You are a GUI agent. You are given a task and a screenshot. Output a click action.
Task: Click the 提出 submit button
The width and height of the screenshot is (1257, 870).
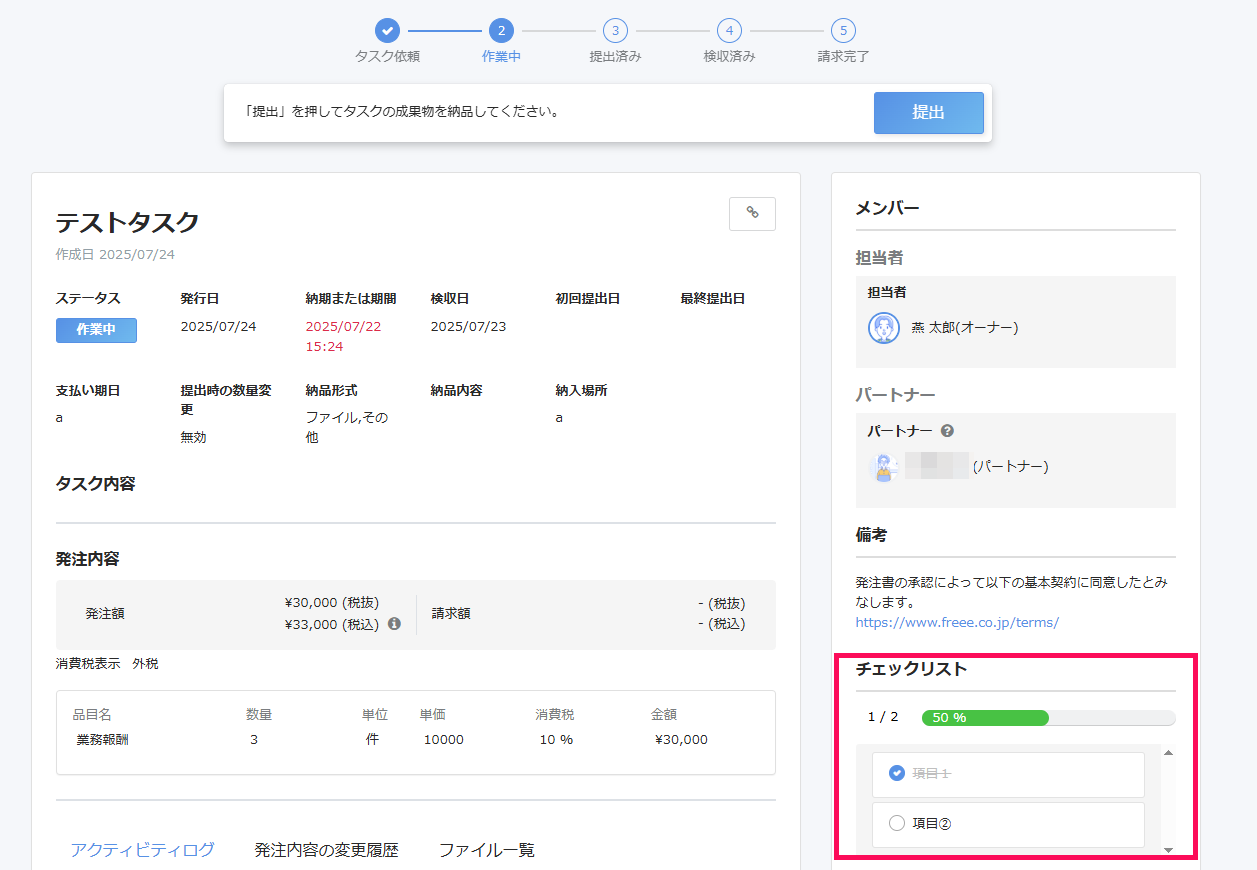click(929, 113)
